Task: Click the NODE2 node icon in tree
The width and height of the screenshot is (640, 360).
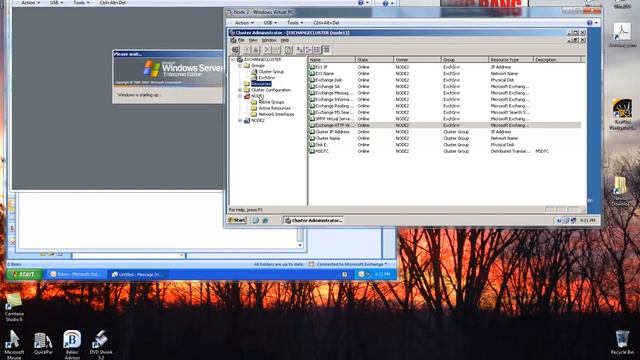Action: (x=247, y=120)
